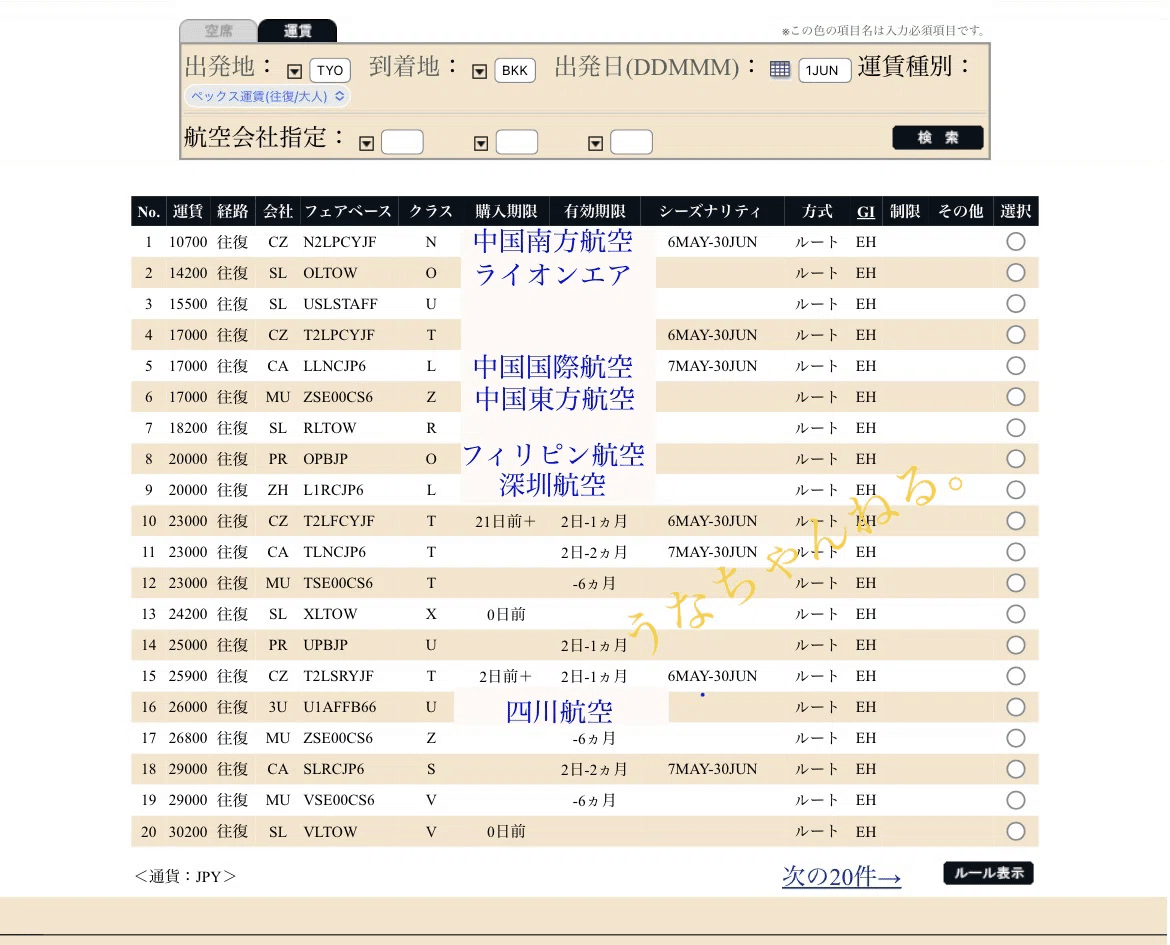Click purchase limit 21日前+ in row 10

pos(506,521)
